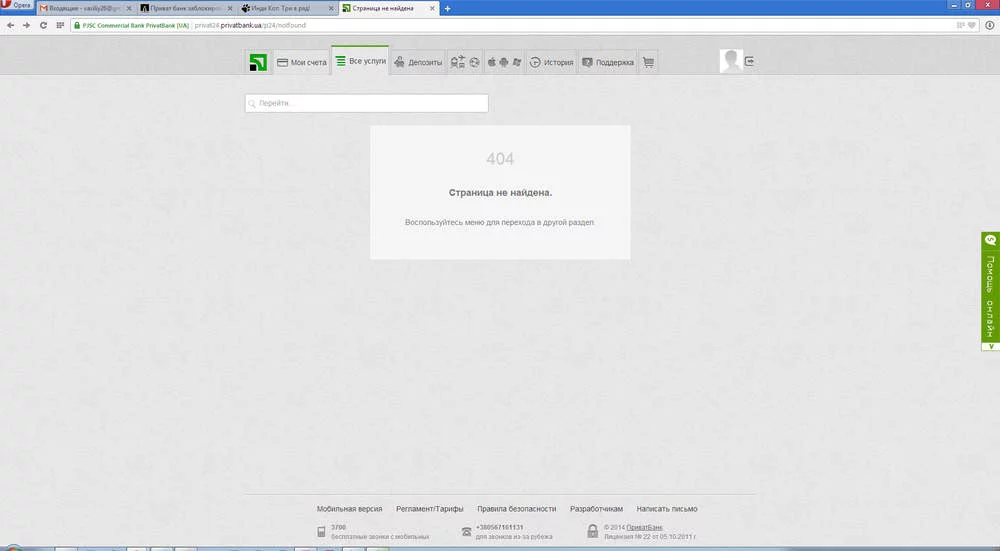Add page to bookmarks with heart icon
The height and width of the screenshot is (551, 1000).
[973, 25]
